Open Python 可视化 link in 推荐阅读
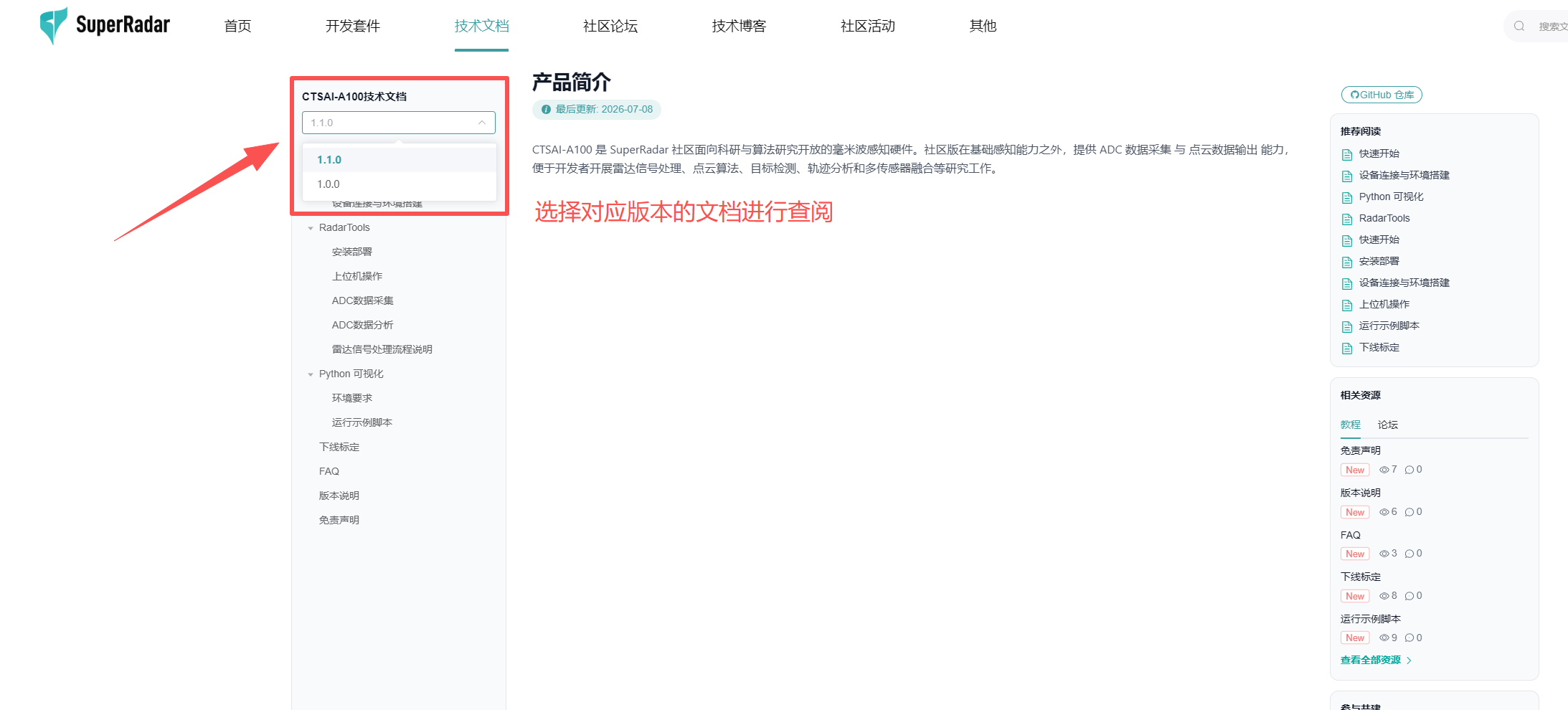The width and height of the screenshot is (1568, 710). 1392,197
